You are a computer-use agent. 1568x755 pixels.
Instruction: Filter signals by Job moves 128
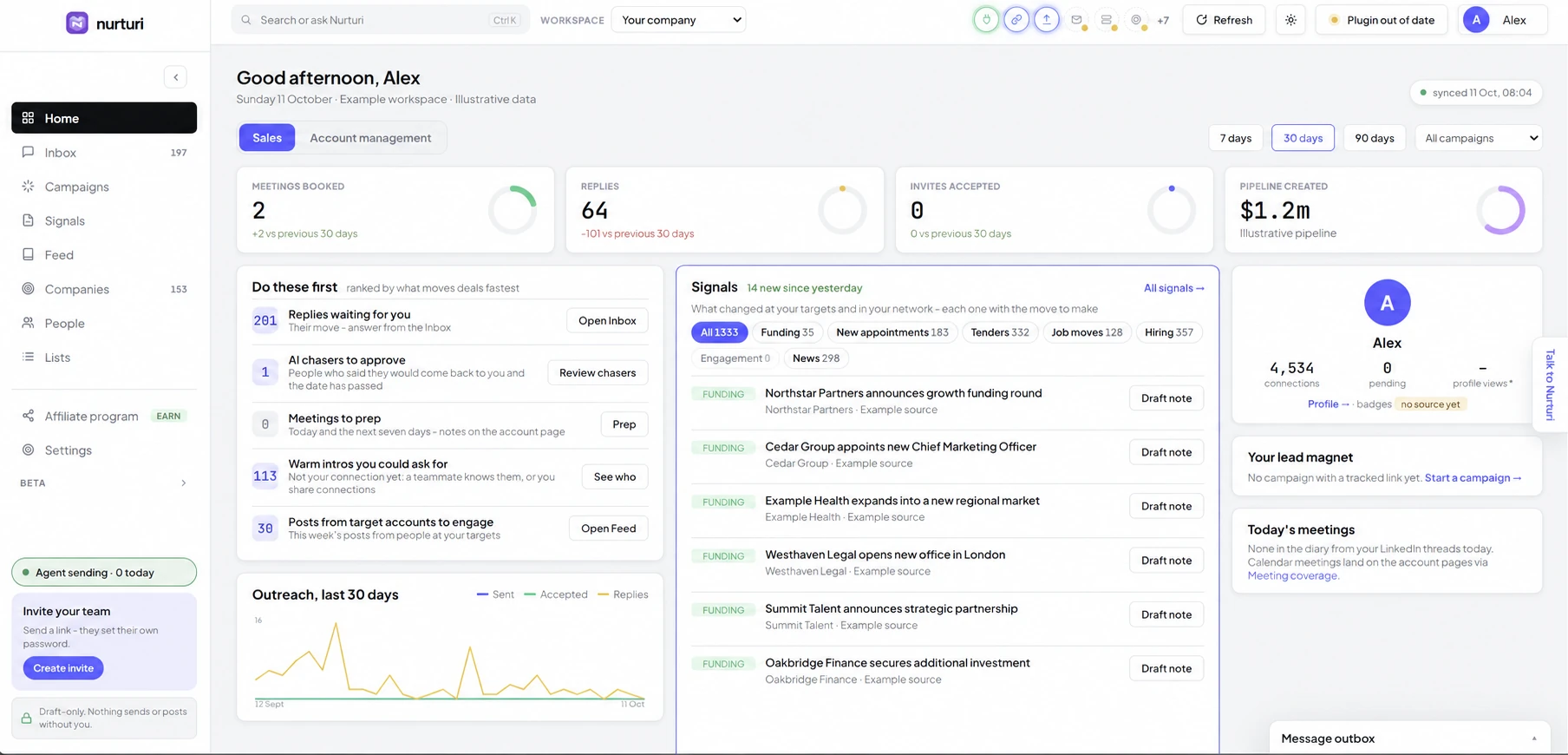[x=1087, y=332]
